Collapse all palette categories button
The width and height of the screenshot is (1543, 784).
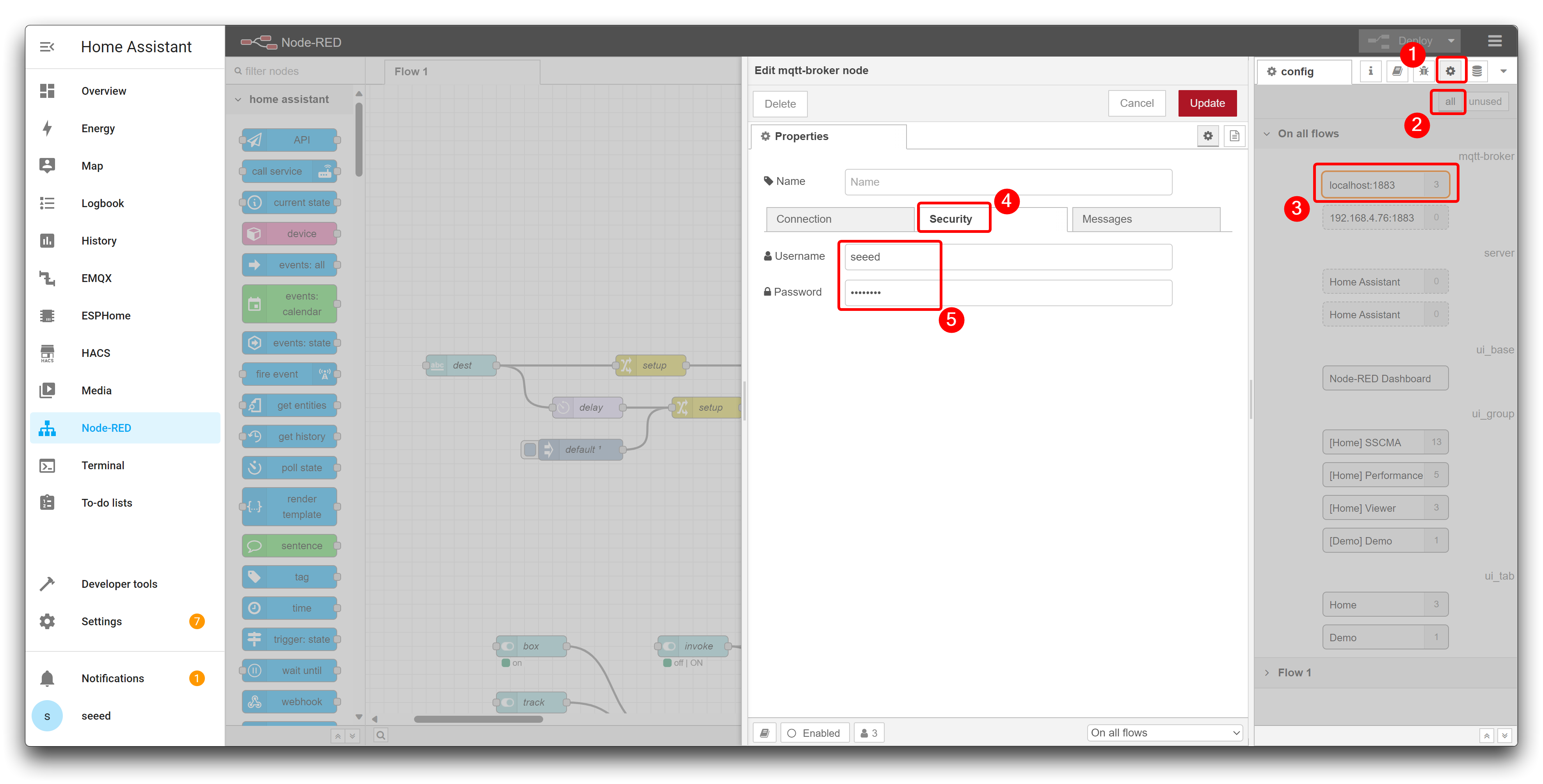tap(338, 736)
